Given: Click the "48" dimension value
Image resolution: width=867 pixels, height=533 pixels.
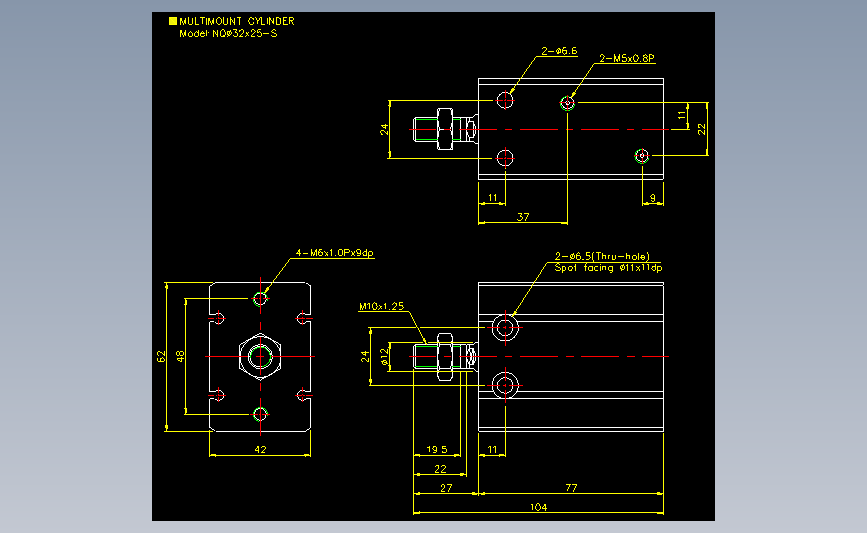Looking at the screenshot, I should 180,357.
